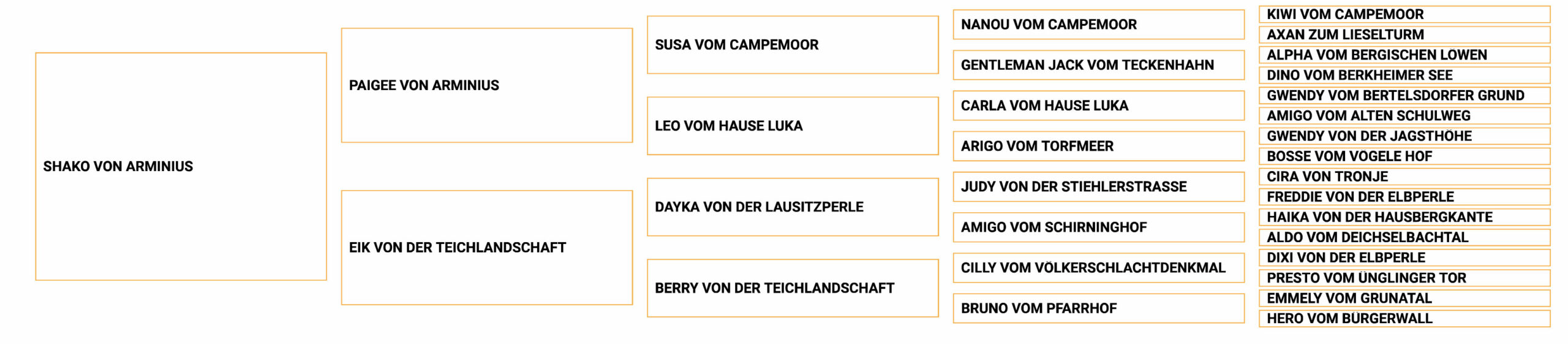Select ARIGO VOM TORFMEER entry
Image resolution: width=1568 pixels, height=344 pixels.
(1098, 146)
